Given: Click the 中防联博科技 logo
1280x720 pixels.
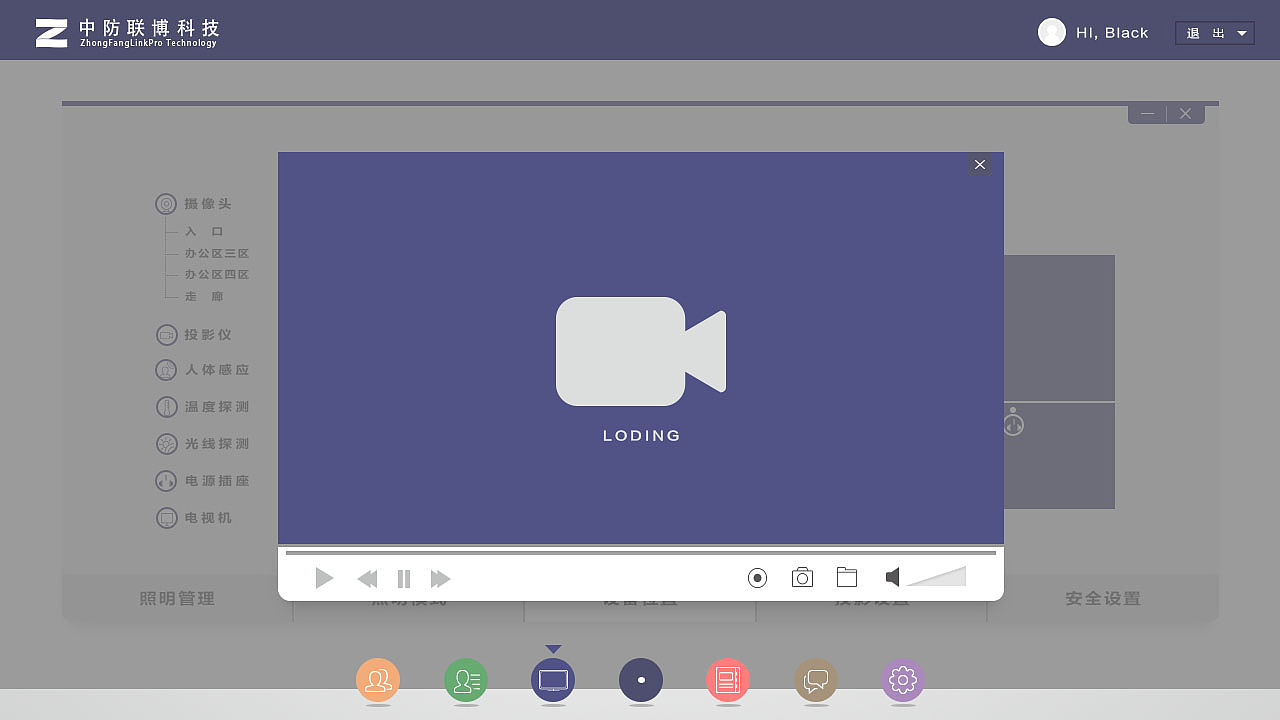Looking at the screenshot, I should [127, 33].
